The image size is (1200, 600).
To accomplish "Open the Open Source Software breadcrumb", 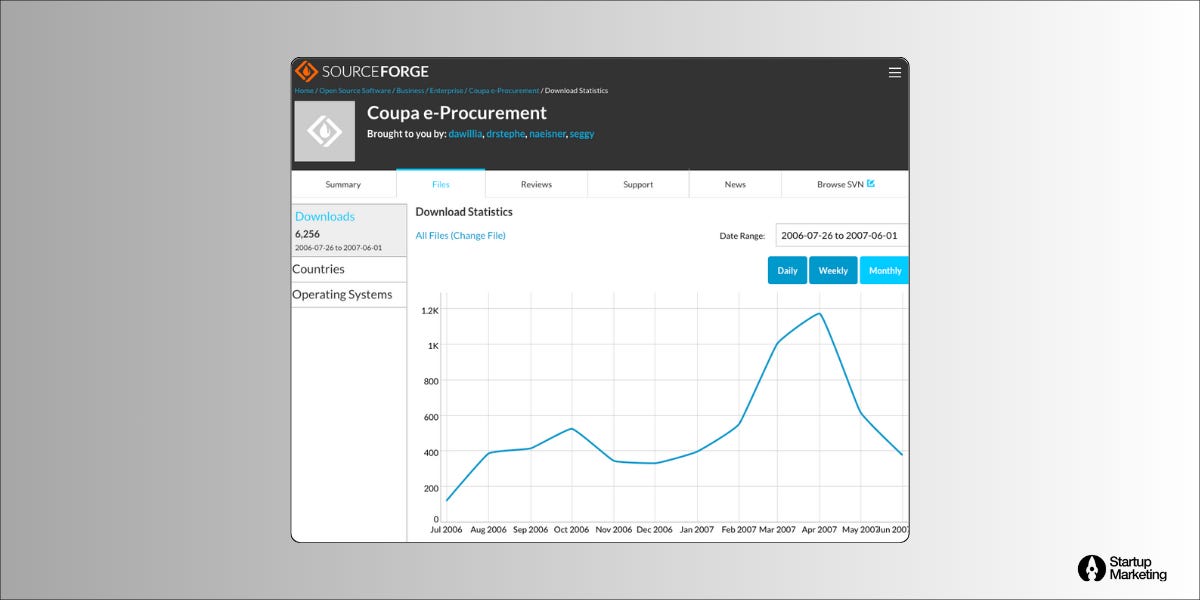I will (355, 91).
